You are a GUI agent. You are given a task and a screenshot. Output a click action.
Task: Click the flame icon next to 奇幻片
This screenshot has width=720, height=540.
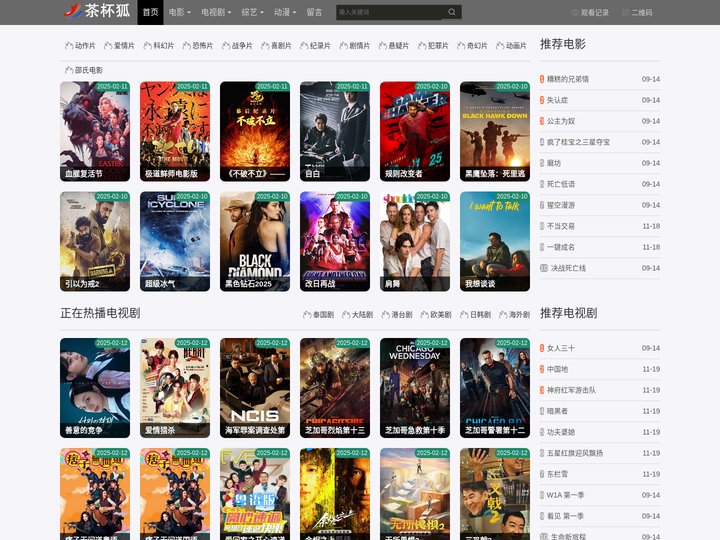tap(461, 45)
